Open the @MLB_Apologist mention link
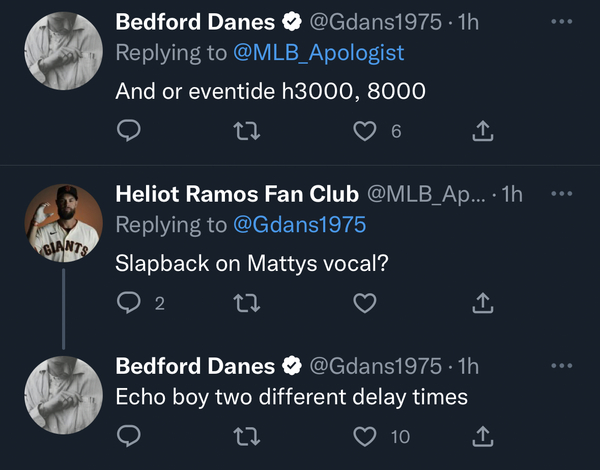The width and height of the screenshot is (600, 470). point(318,52)
